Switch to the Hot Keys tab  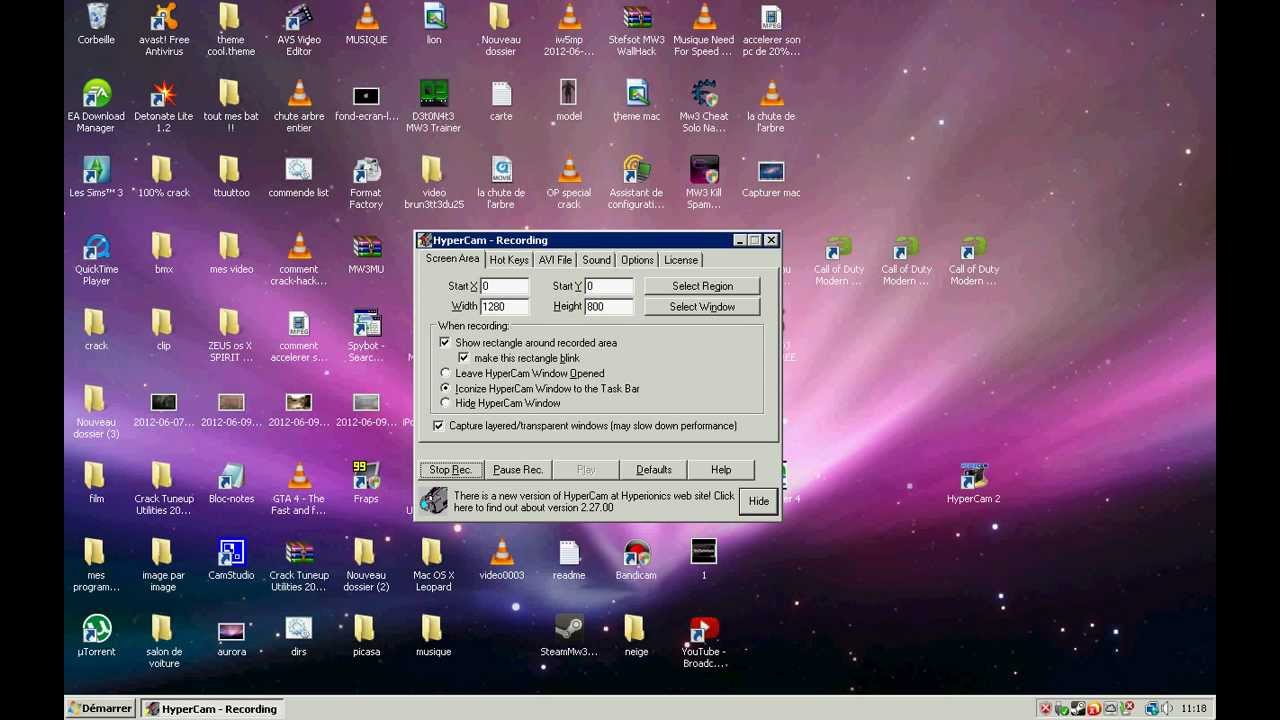pos(509,260)
